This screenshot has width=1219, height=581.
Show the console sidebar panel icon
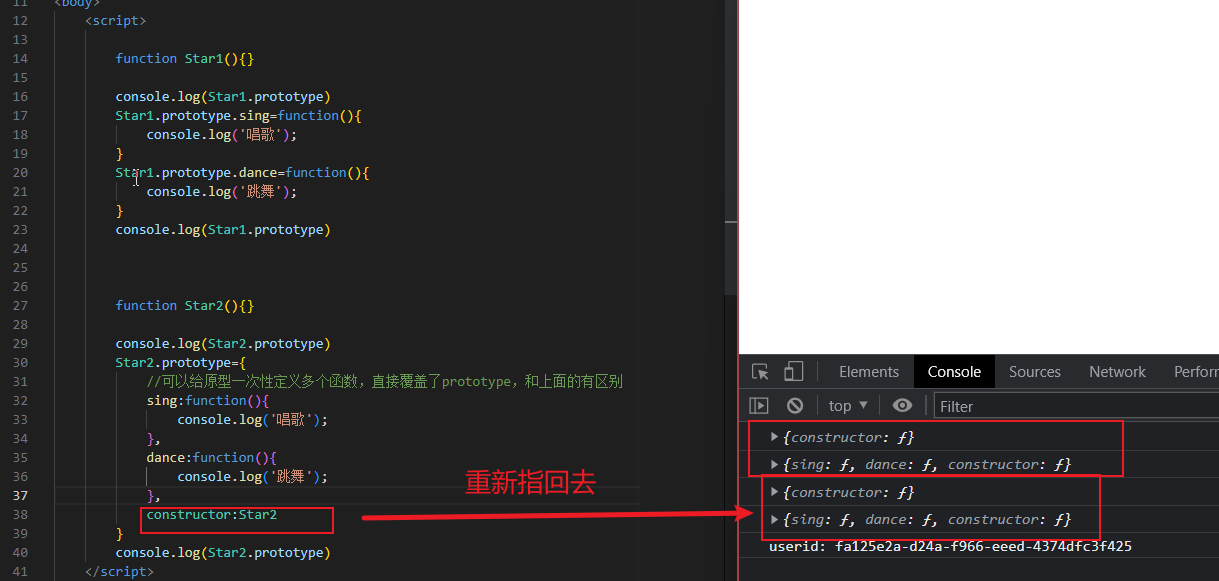[x=759, y=406]
